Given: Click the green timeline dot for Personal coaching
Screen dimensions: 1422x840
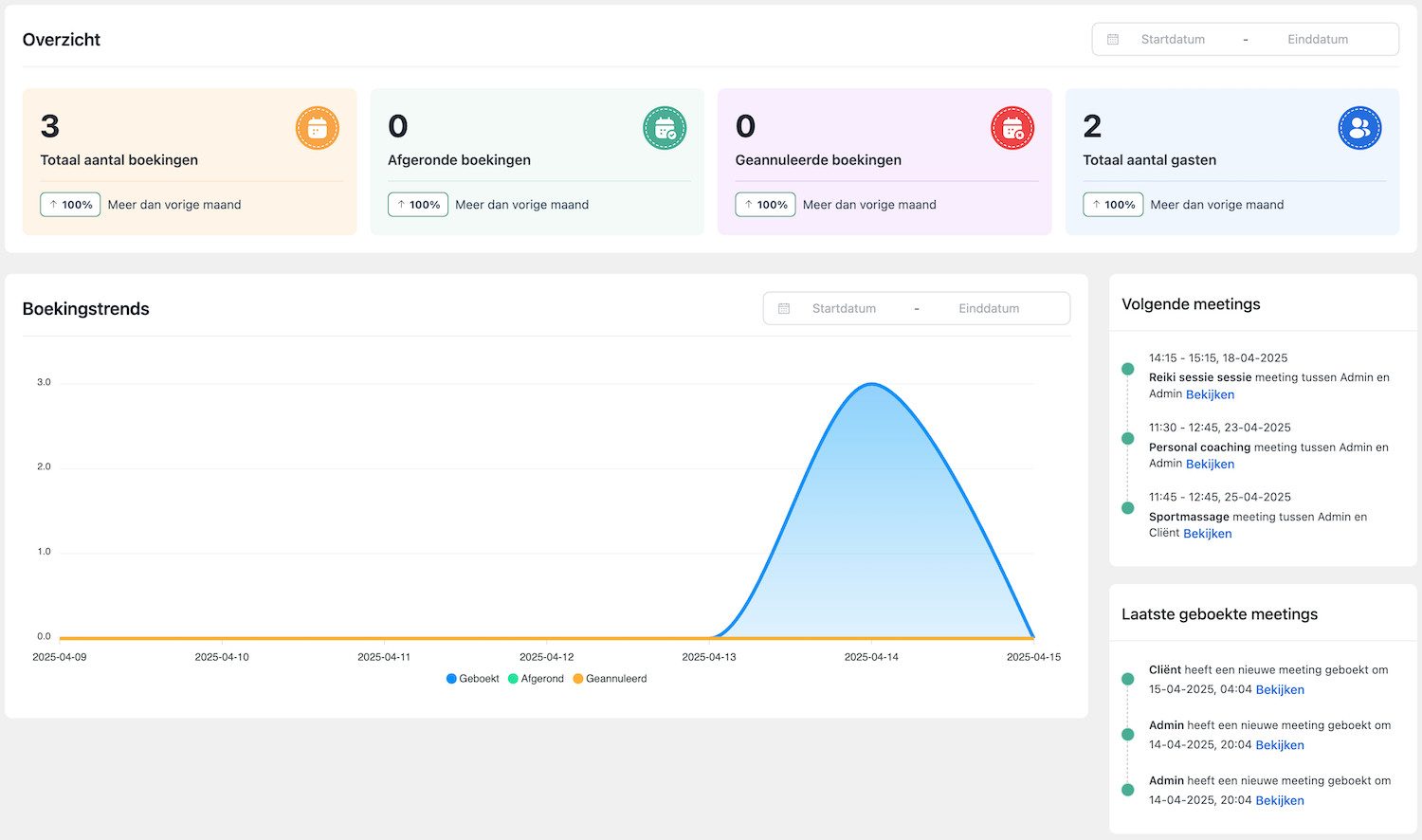Looking at the screenshot, I should (1127, 438).
